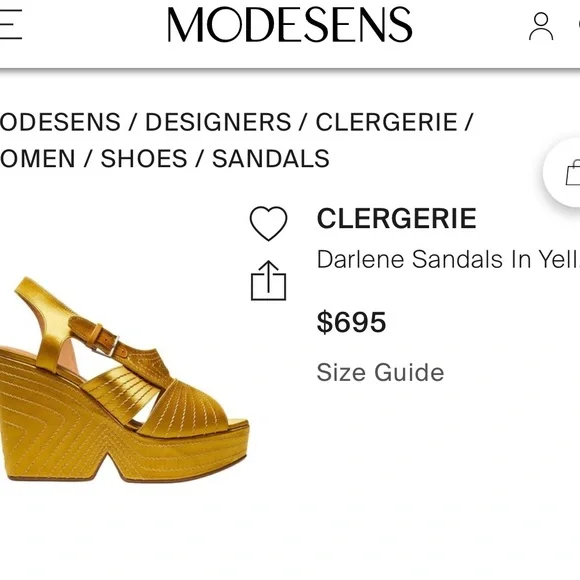Enlarge the yellow sandal product image
This screenshot has width=580, height=580.
(x=124, y=379)
